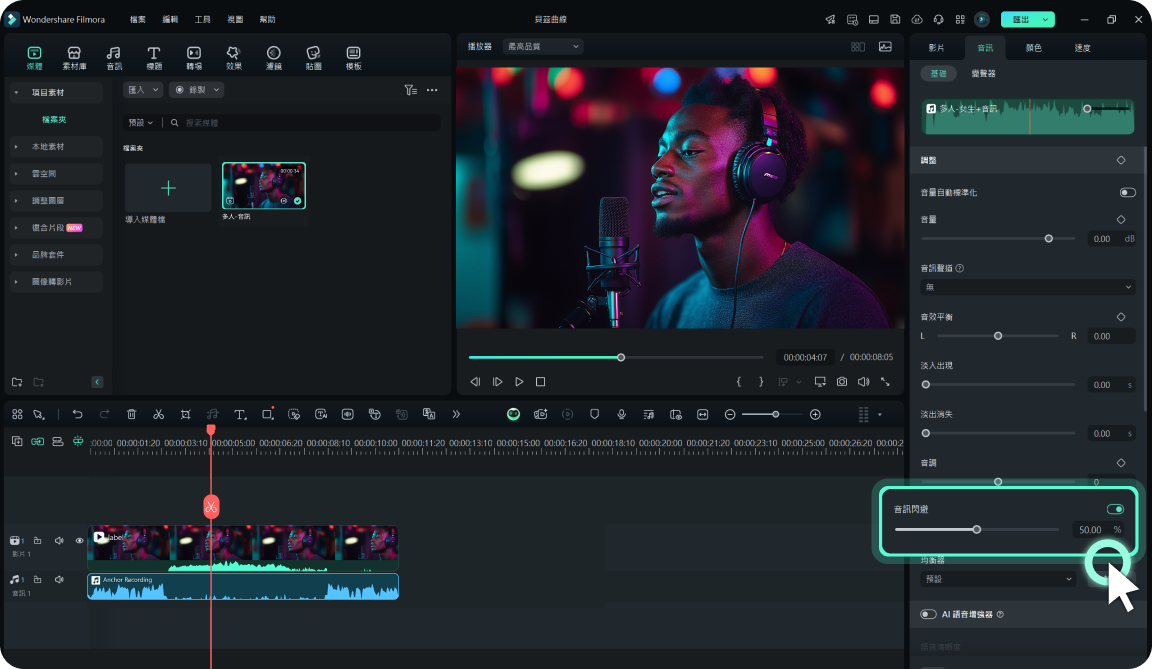1152x669 pixels.
Task: Open the 標題 titles icon
Action: [154, 57]
